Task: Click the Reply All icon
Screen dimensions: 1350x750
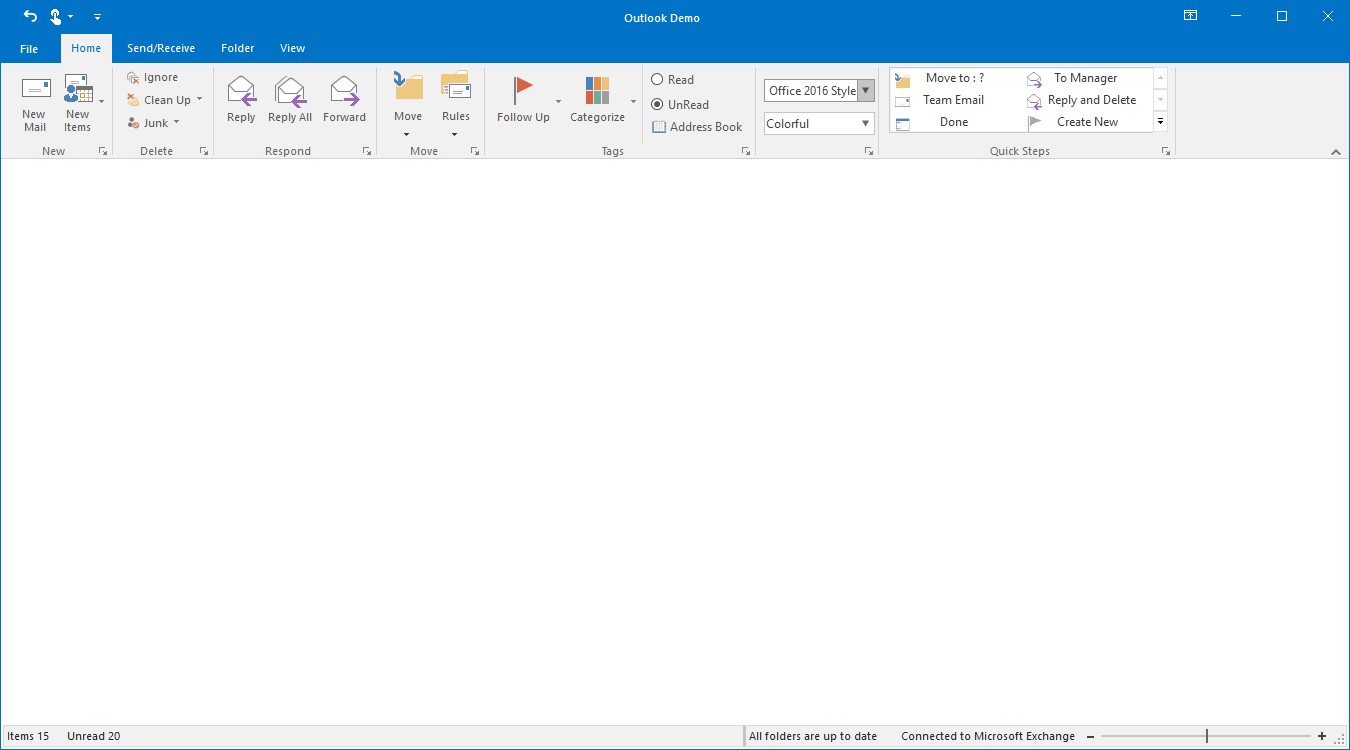Action: [290, 91]
